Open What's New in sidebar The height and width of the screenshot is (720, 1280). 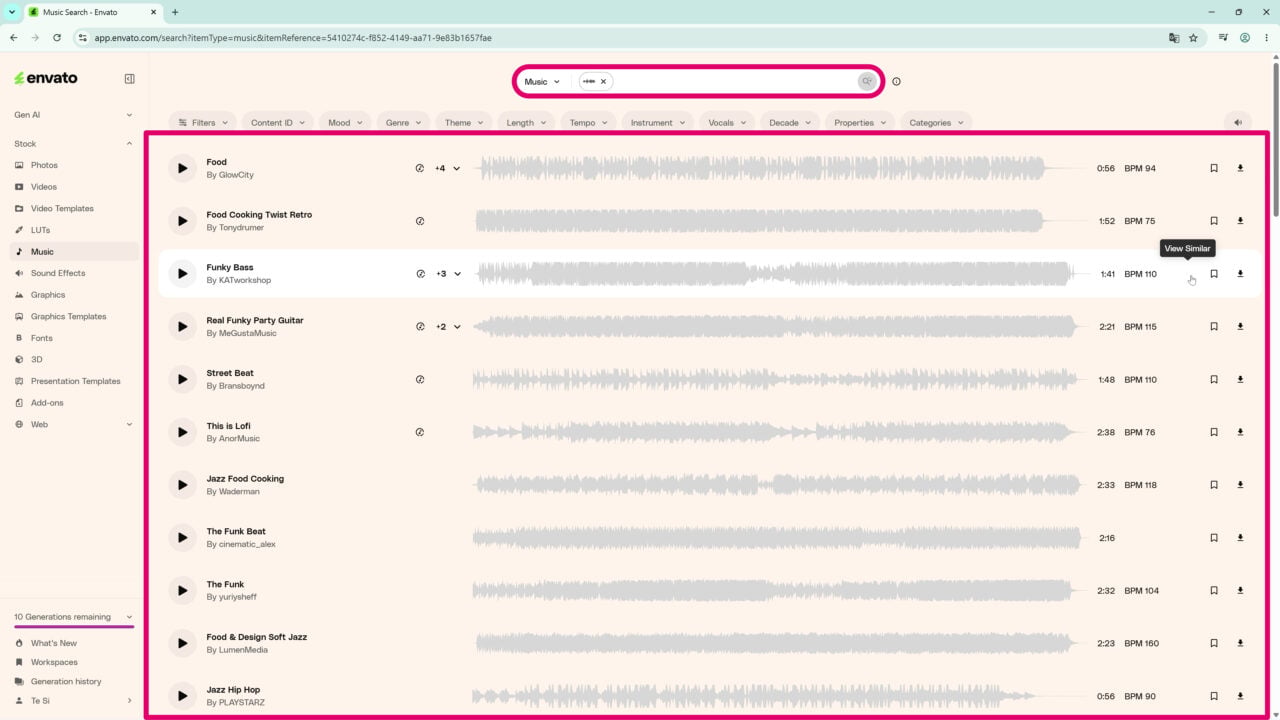[x=54, y=643]
